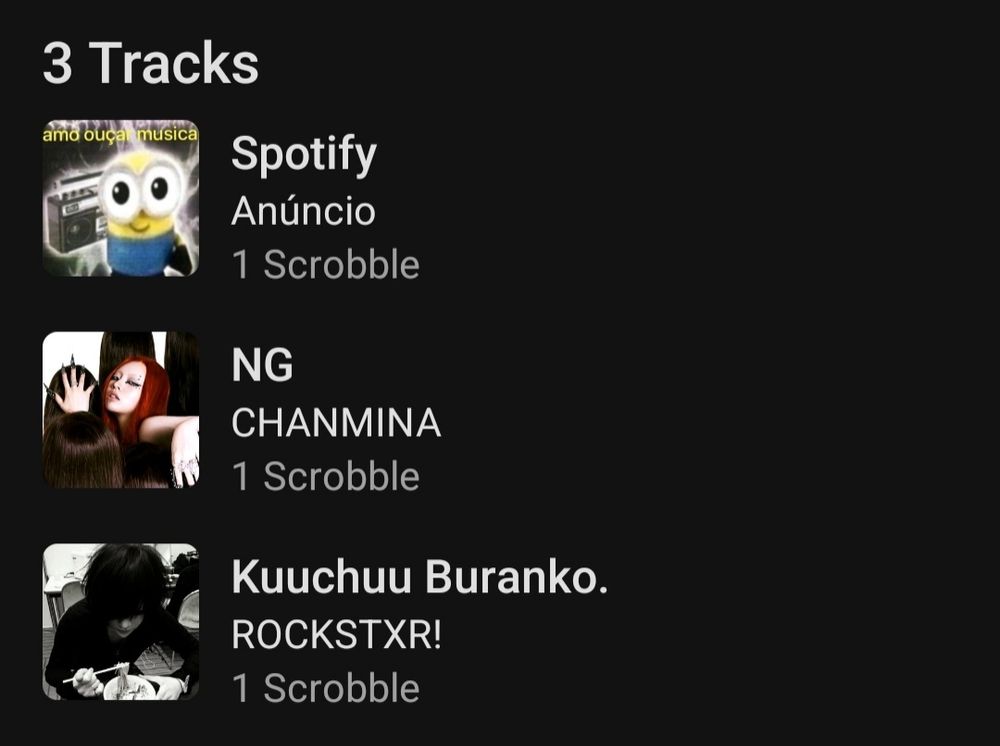Select the Kuuchuu Buranko. track title

[420, 576]
